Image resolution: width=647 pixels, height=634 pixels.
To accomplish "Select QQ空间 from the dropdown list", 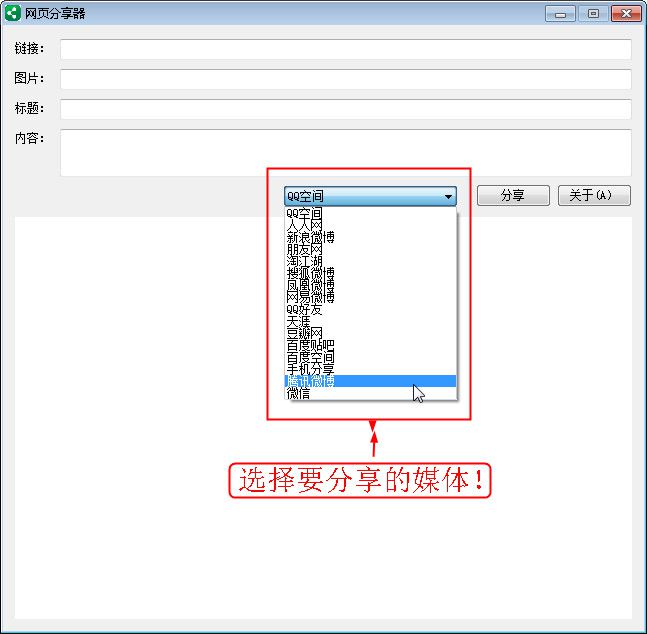I will click(x=370, y=213).
